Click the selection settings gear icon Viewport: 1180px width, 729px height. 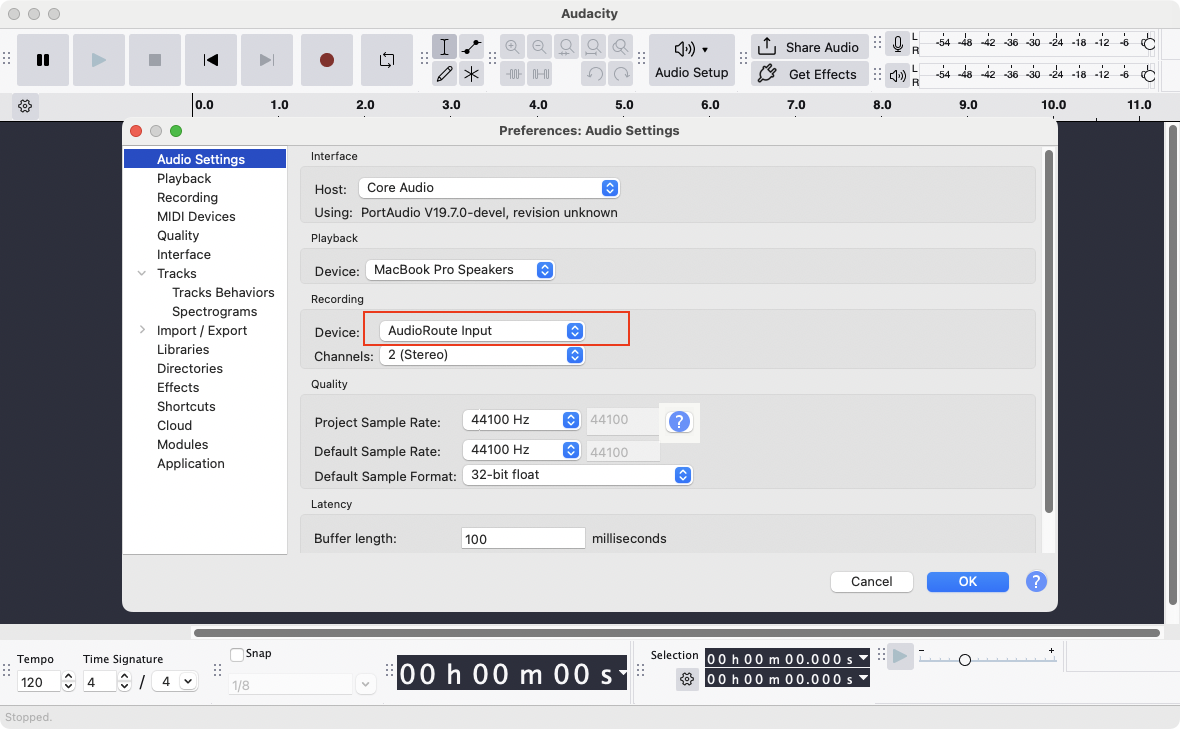click(x=687, y=679)
